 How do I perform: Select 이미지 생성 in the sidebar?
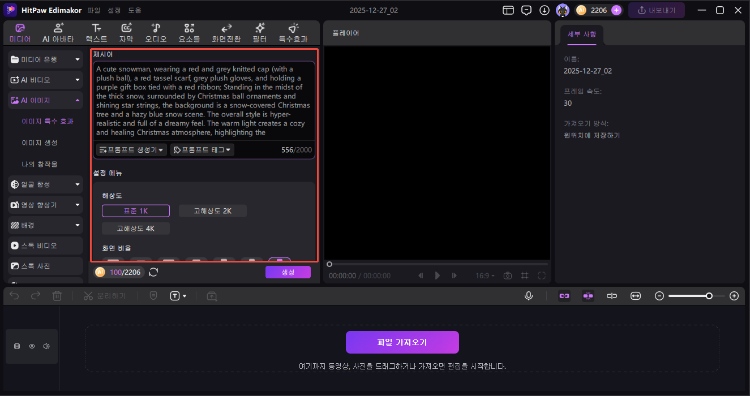pos(40,143)
